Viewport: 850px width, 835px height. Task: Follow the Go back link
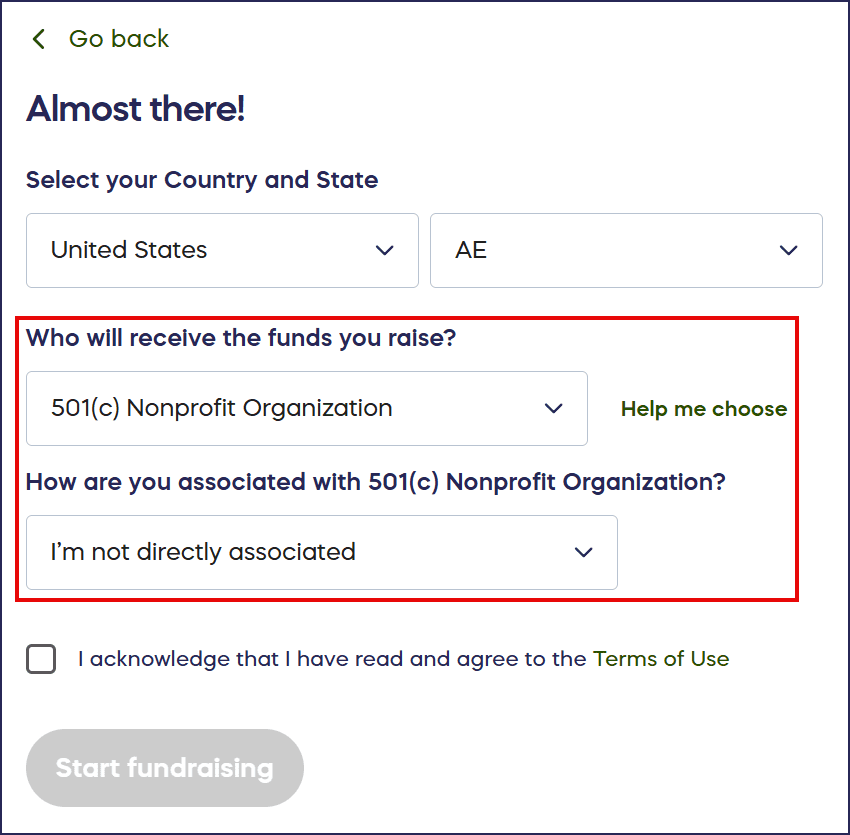point(118,39)
